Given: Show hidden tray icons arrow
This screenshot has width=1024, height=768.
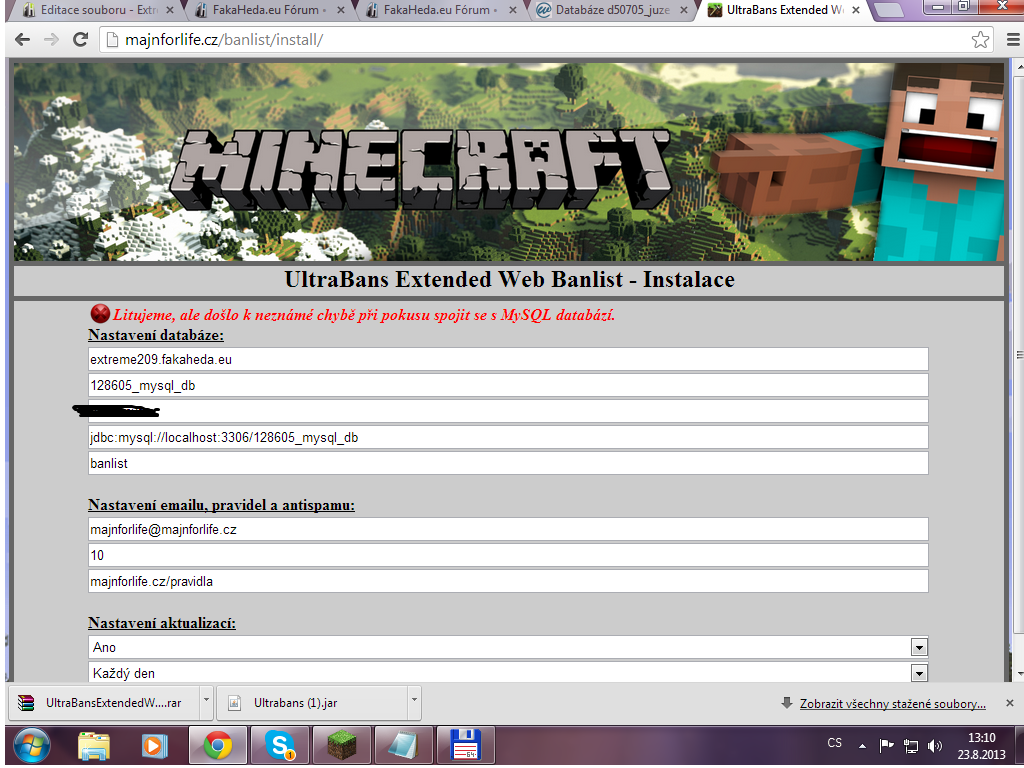Looking at the screenshot, I should (x=863, y=746).
